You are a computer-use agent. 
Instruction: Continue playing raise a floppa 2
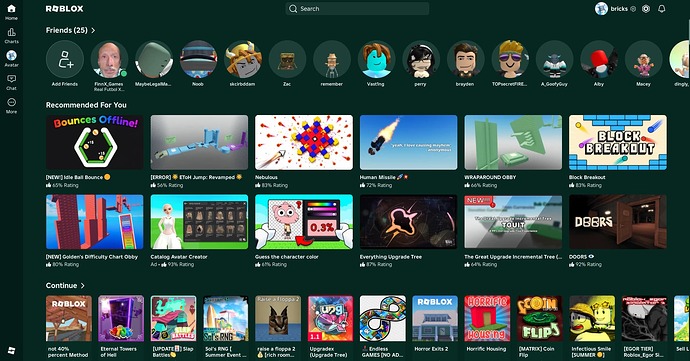278,318
